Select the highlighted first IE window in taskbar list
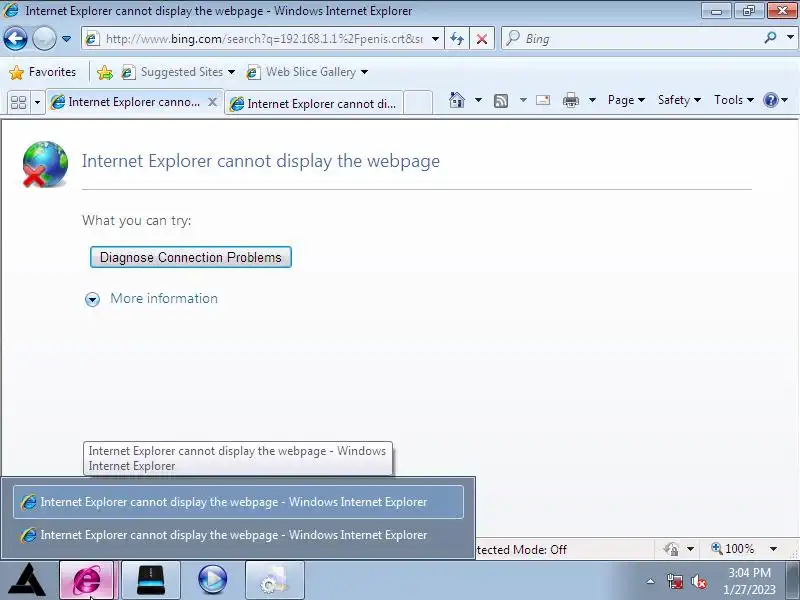Viewport: 800px width, 600px height. [x=238, y=502]
